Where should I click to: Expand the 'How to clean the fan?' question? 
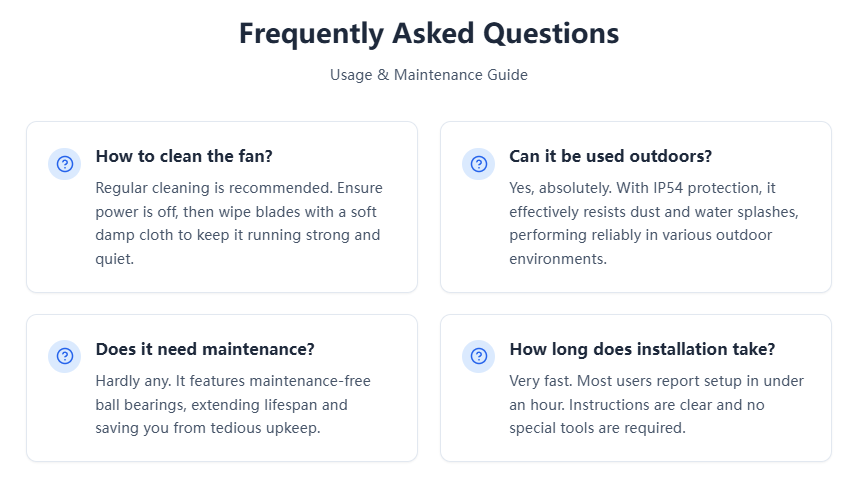pyautogui.click(x=184, y=156)
